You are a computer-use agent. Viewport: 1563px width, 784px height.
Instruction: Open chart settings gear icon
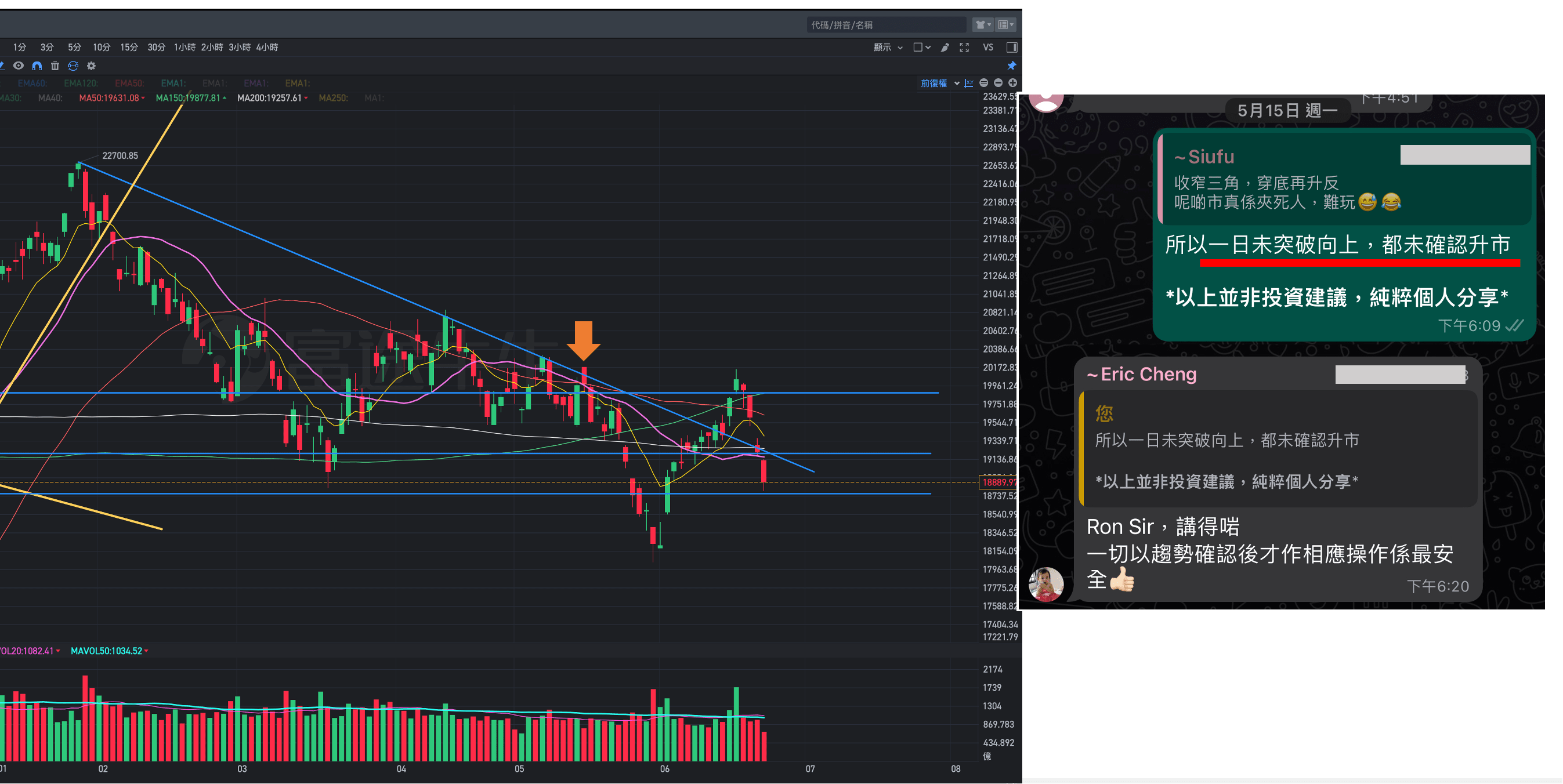coord(92,66)
